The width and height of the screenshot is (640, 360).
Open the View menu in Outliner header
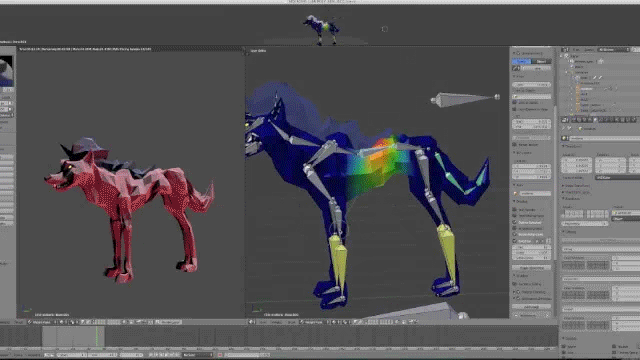(x=576, y=50)
